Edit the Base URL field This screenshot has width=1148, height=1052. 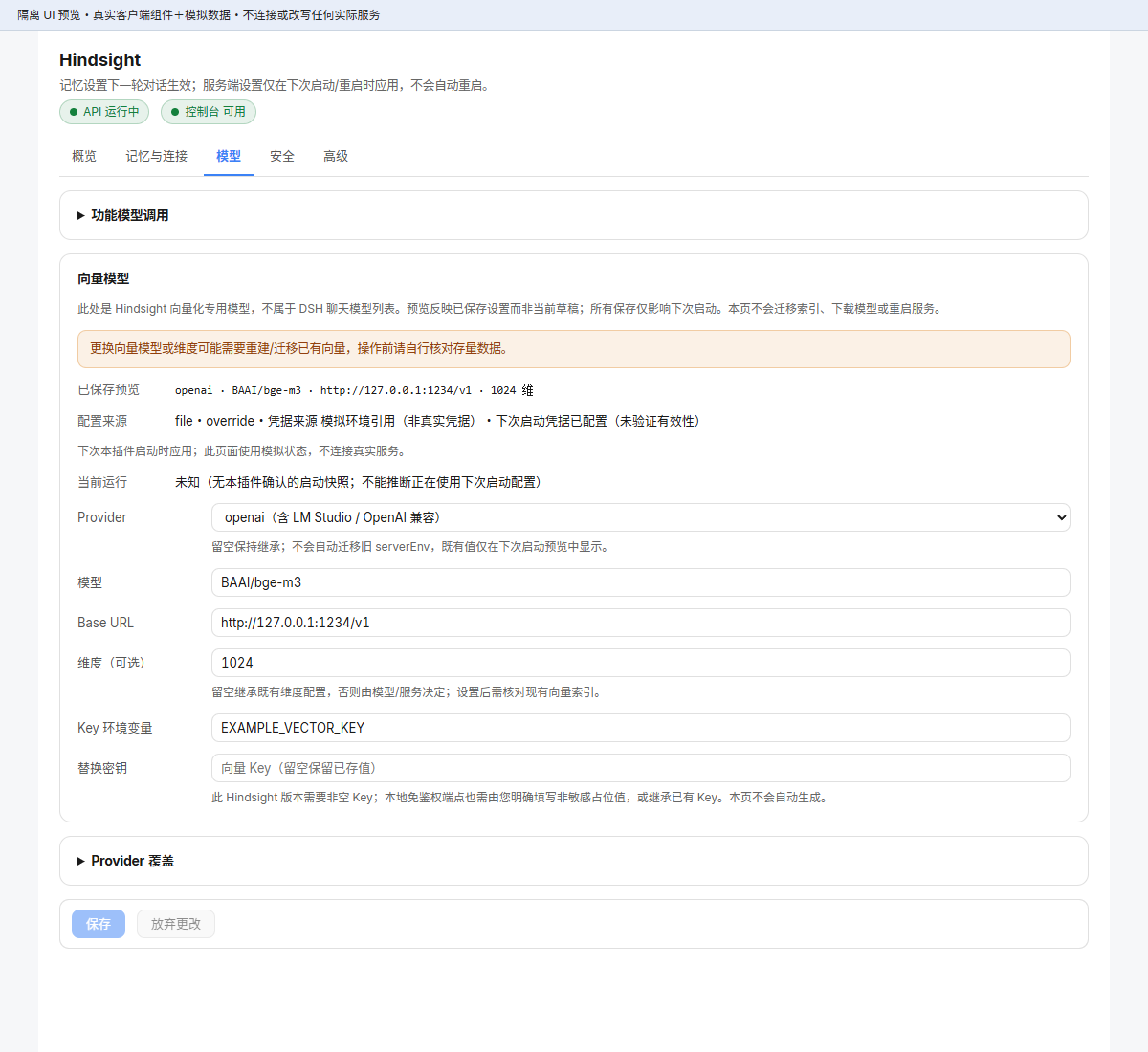pyautogui.click(x=641, y=623)
